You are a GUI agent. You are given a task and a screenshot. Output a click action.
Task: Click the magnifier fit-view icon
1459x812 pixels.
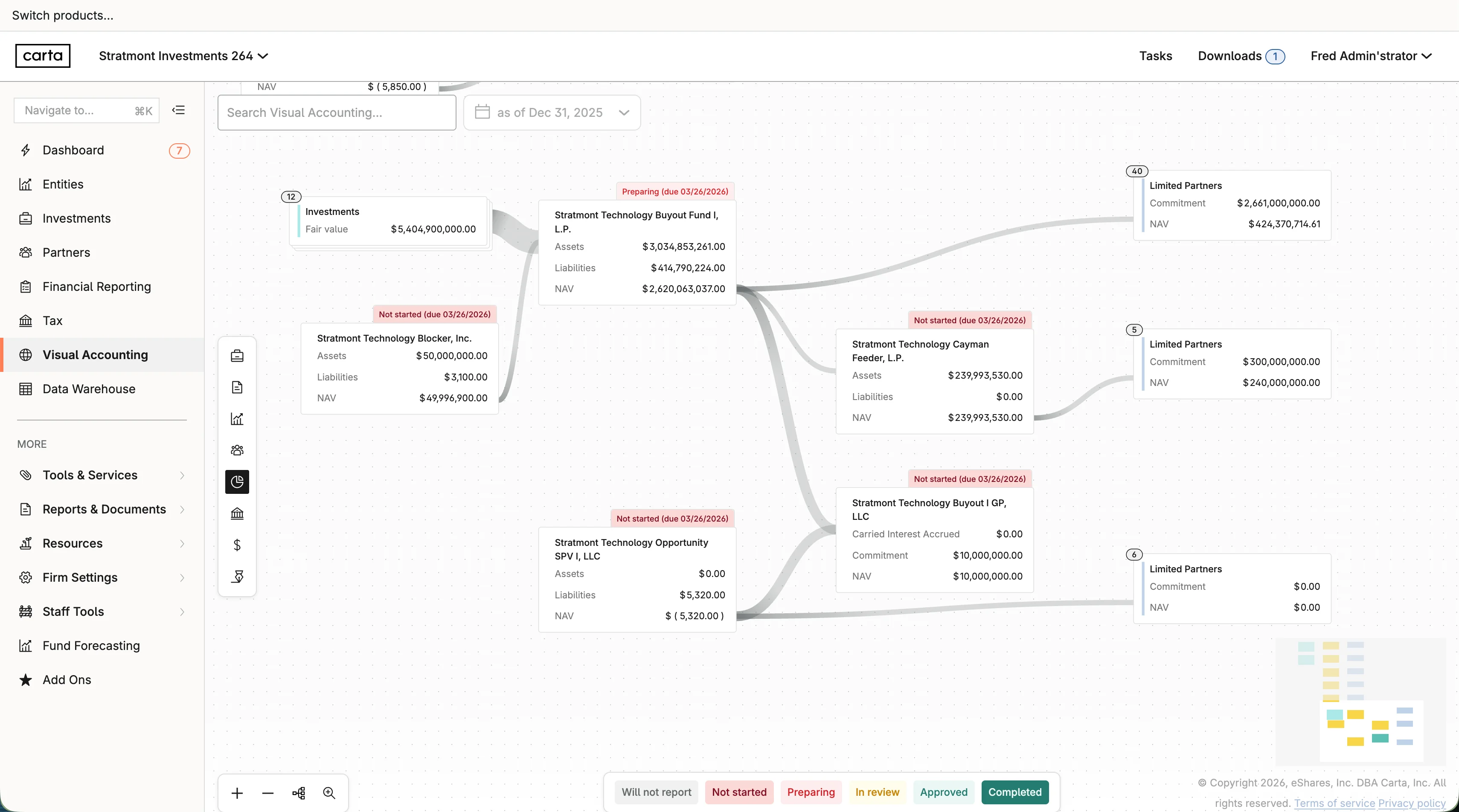(x=329, y=793)
